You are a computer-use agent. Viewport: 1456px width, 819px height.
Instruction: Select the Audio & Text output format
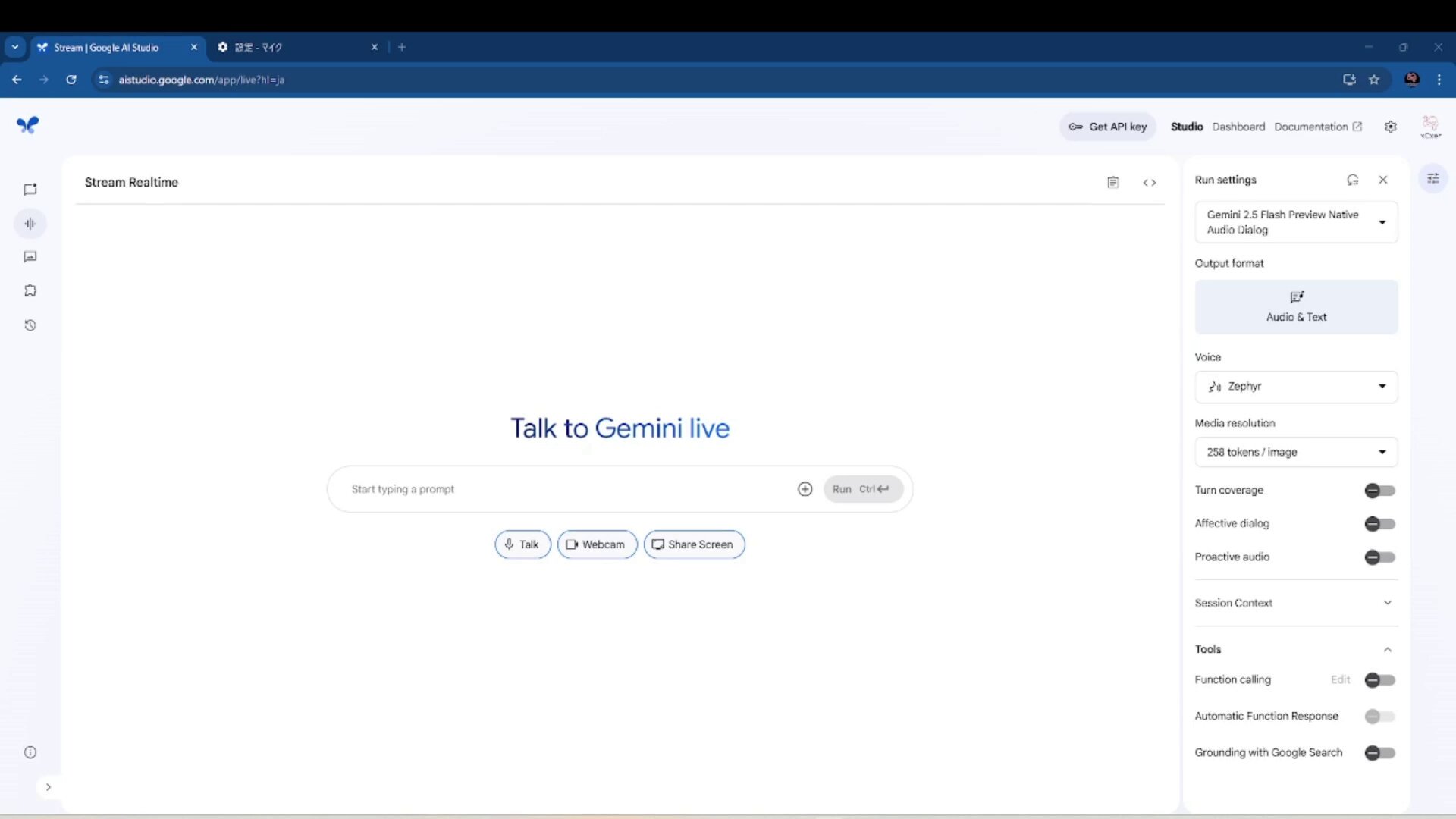click(1296, 307)
